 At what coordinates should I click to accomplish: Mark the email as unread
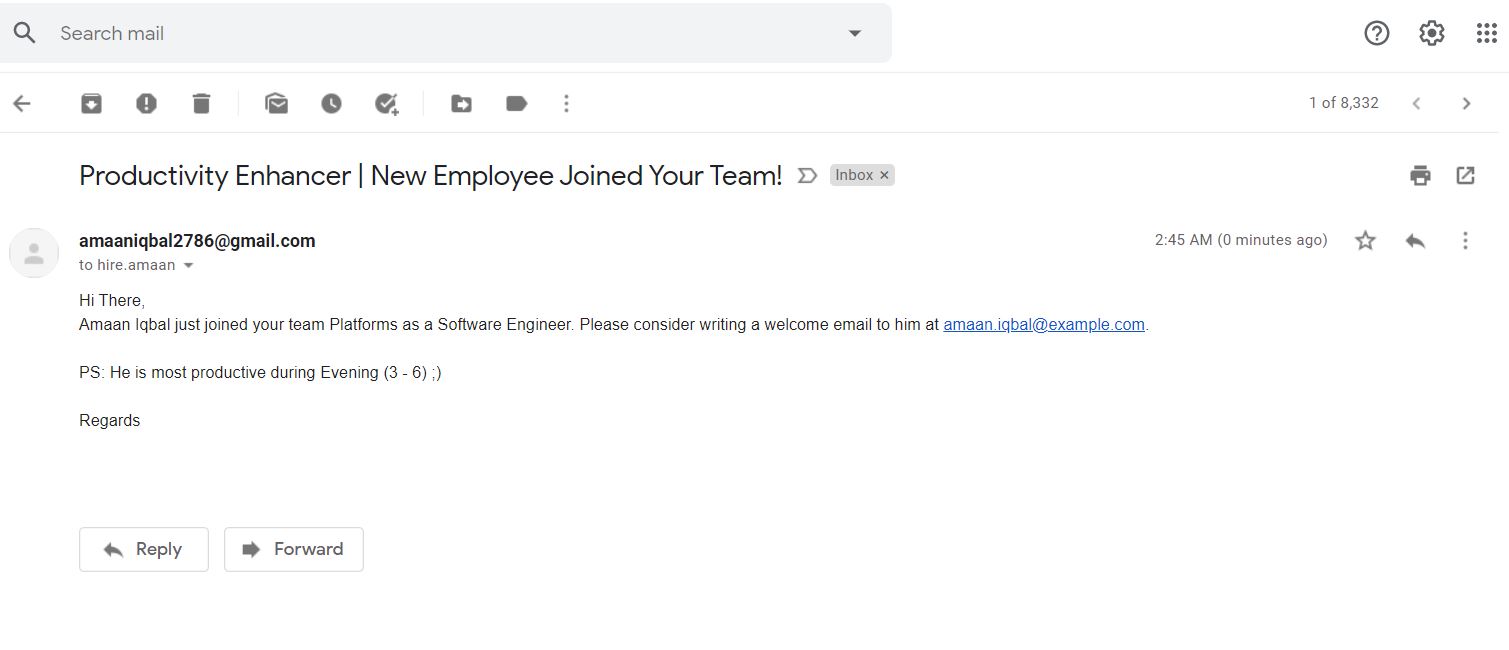pyautogui.click(x=276, y=103)
